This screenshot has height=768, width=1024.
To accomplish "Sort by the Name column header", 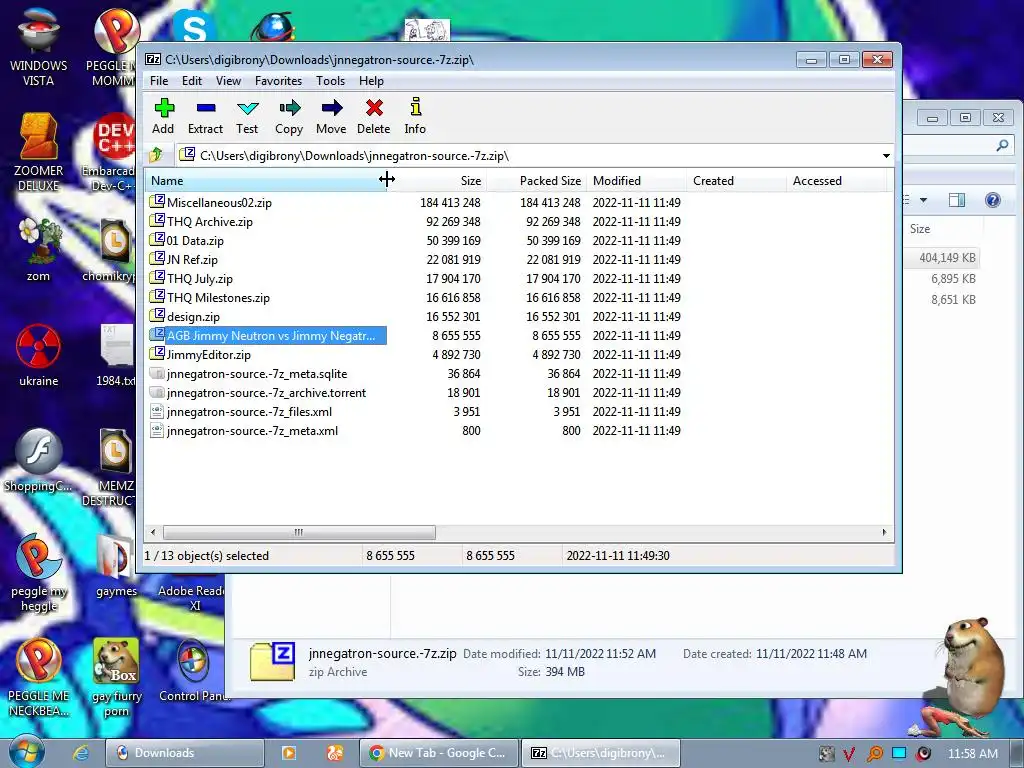I will [x=266, y=181].
